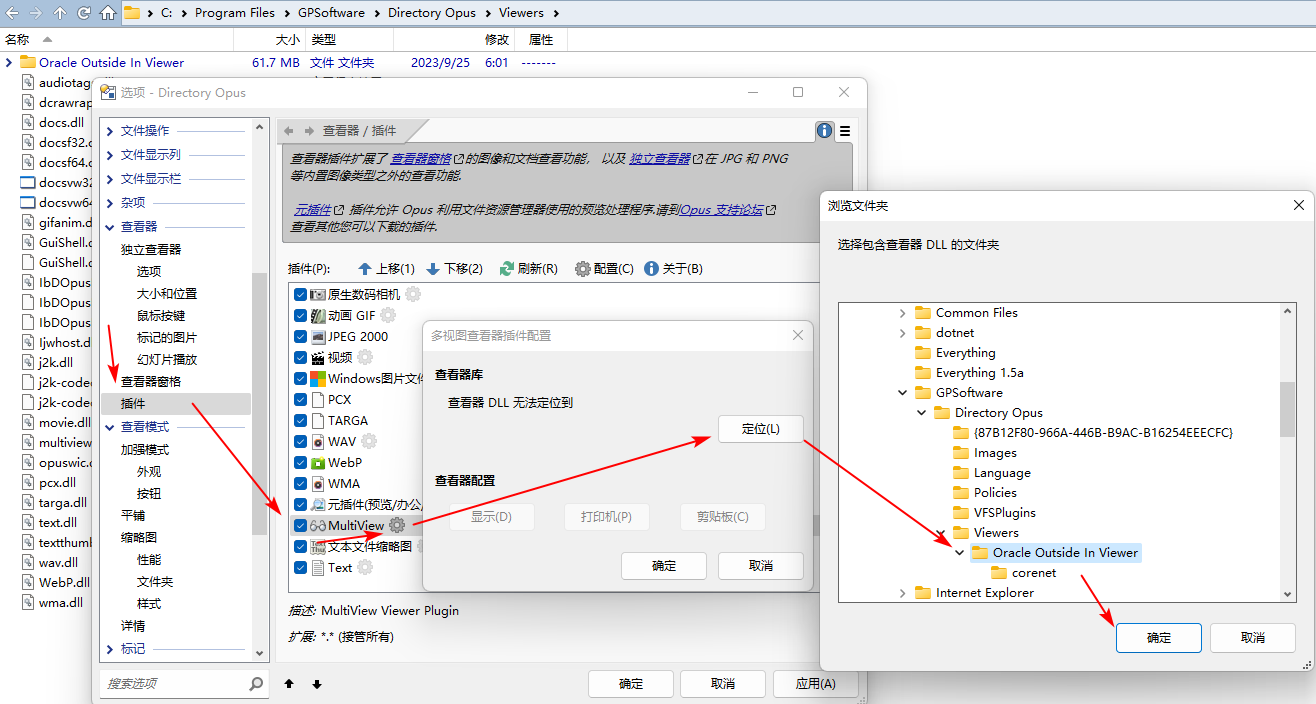This screenshot has height=704, width=1316.
Task: Click 确定 in MultiView config dialog
Action: point(664,566)
